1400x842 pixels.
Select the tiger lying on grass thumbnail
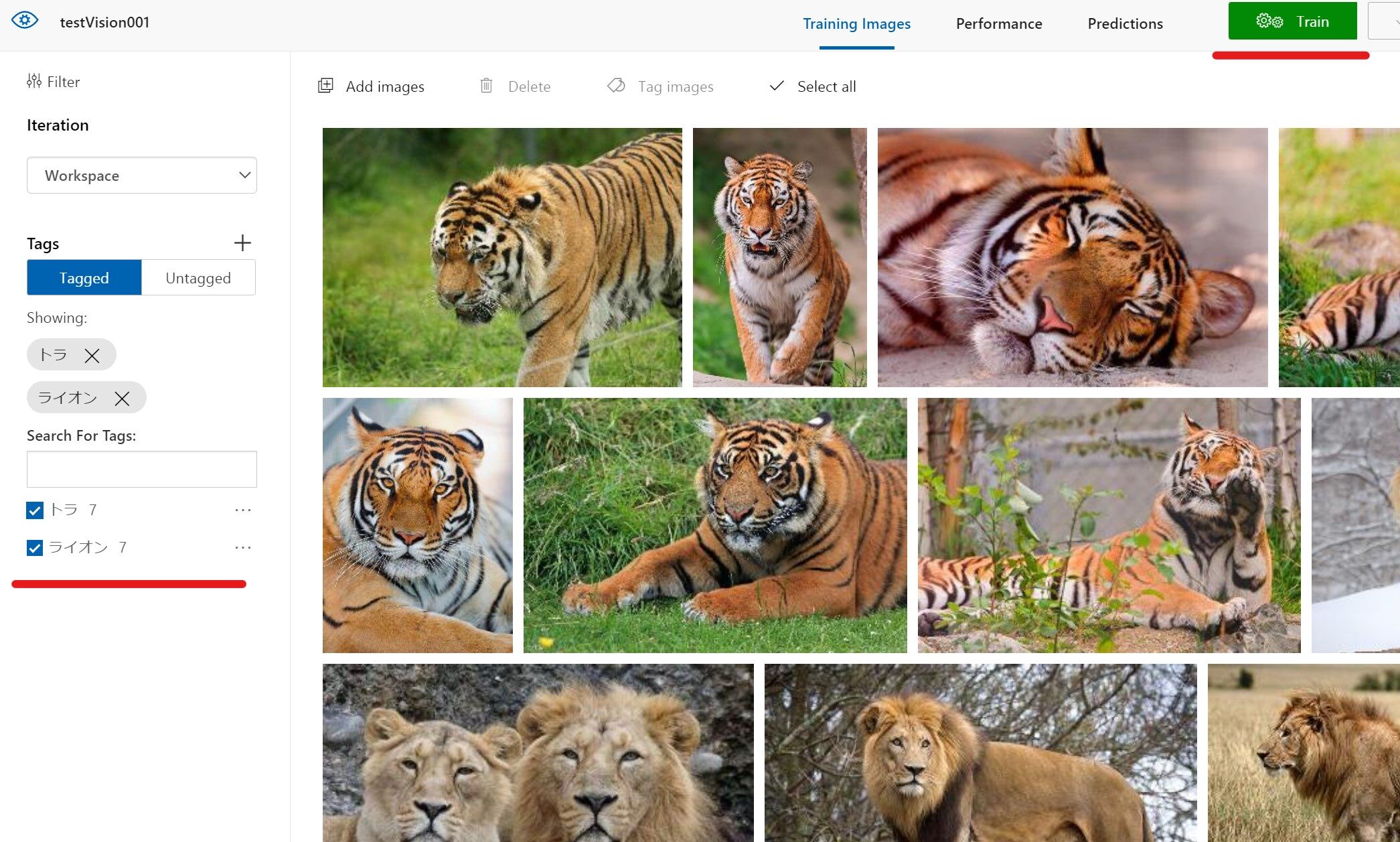click(x=715, y=525)
